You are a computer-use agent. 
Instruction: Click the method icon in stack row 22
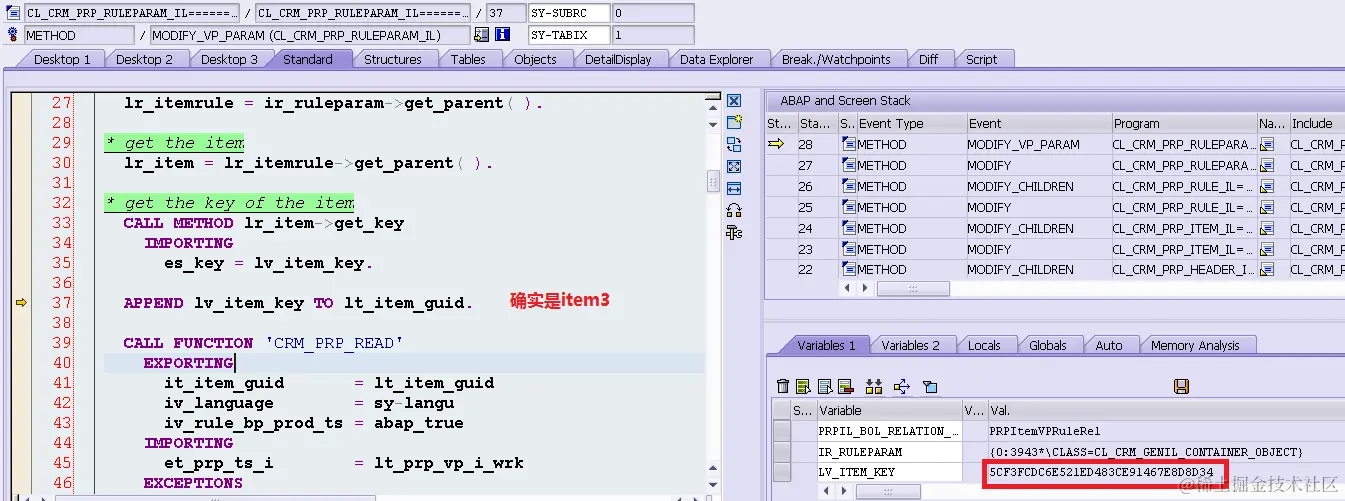tap(848, 270)
